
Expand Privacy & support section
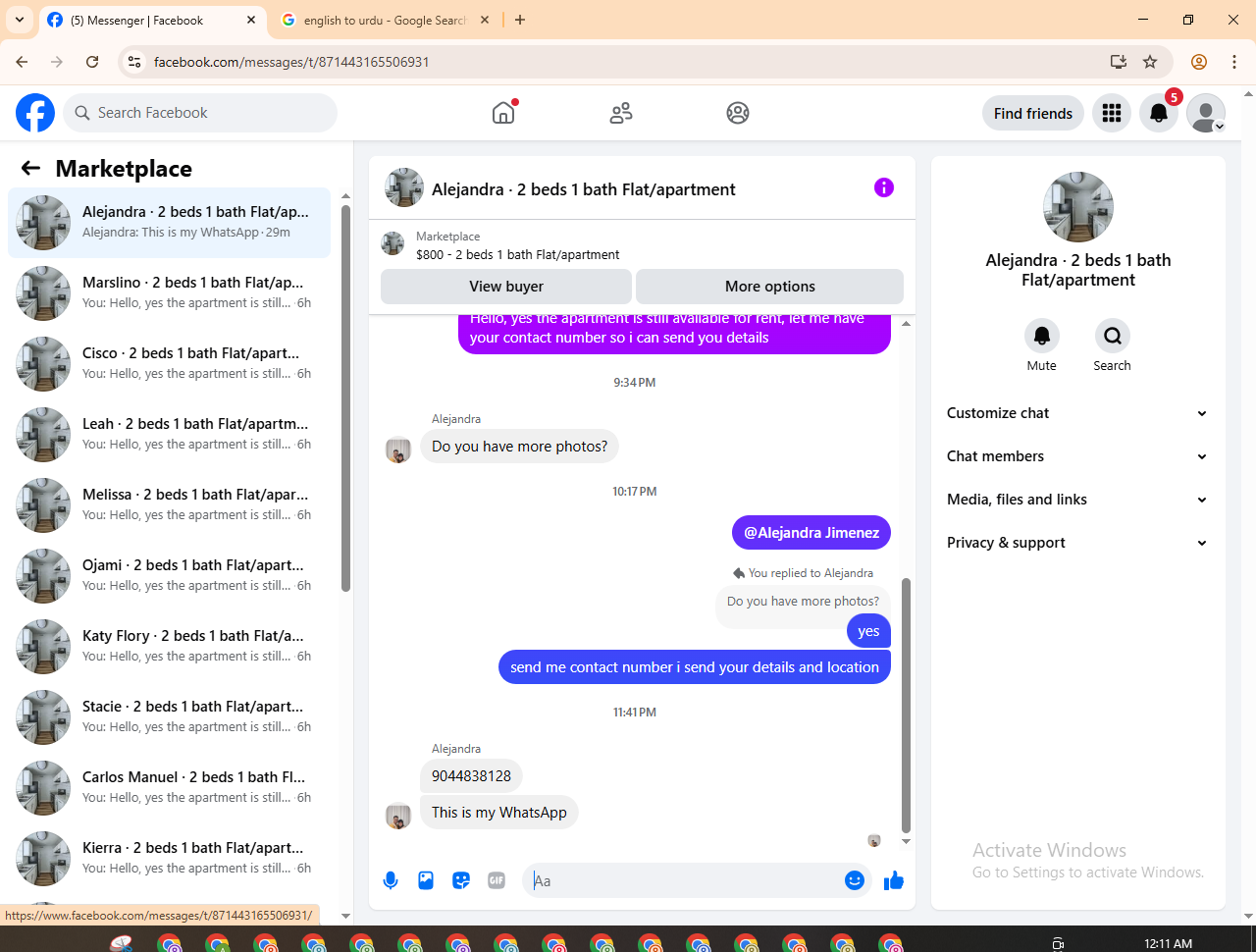pos(1077,543)
